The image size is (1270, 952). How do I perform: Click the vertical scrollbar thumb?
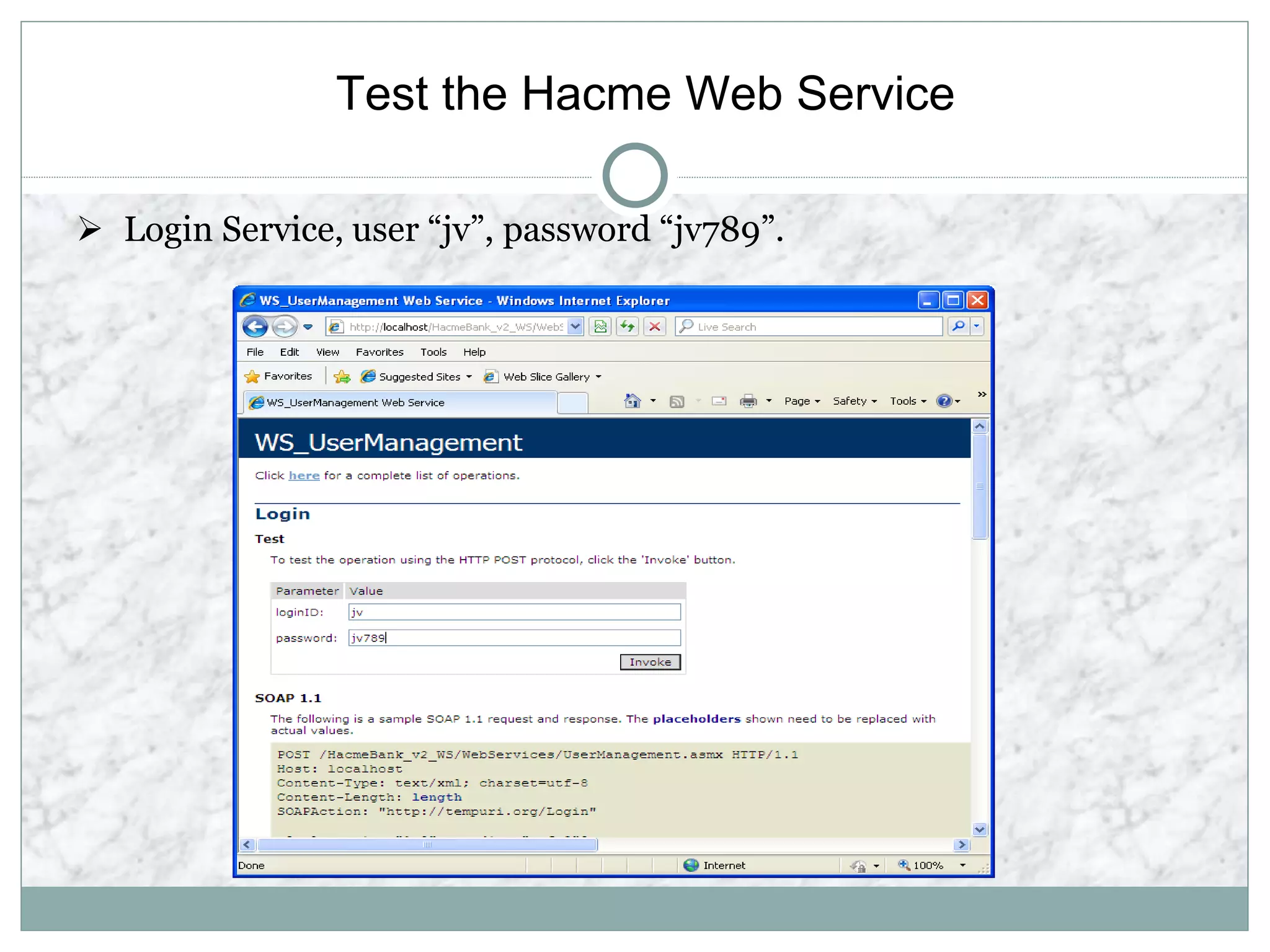coord(980,487)
